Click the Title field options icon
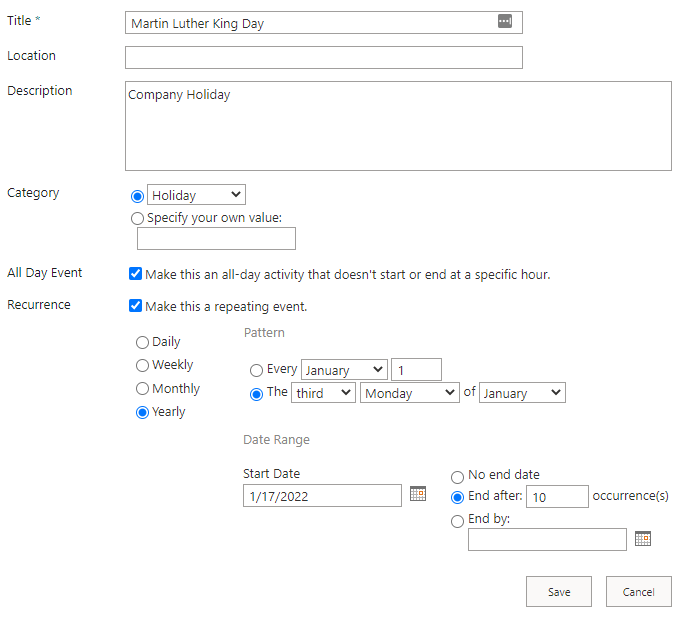 pyautogui.click(x=505, y=22)
